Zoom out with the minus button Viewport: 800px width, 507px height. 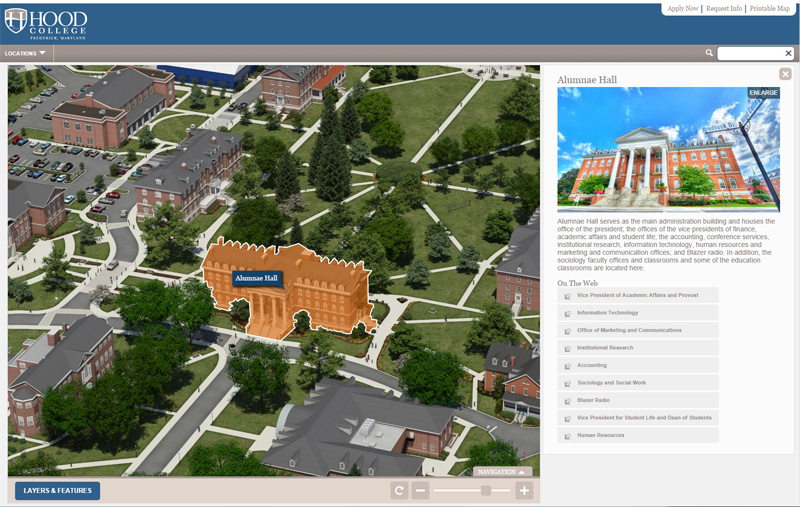click(x=421, y=490)
